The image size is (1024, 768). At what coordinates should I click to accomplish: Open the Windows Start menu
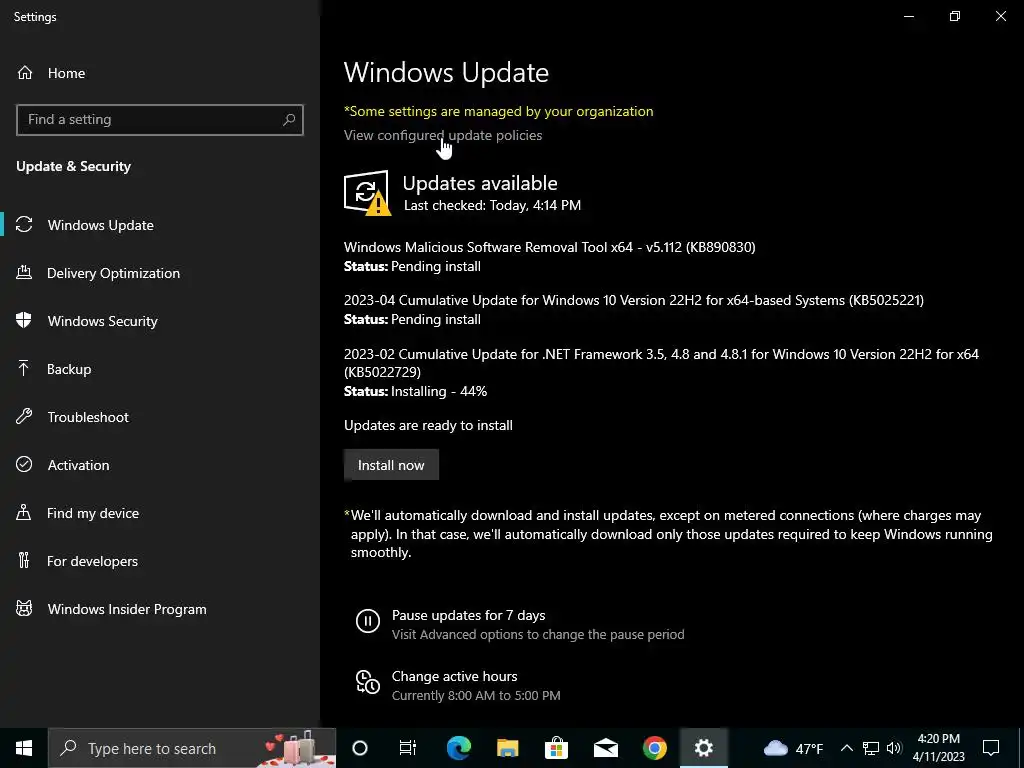tap(24, 748)
